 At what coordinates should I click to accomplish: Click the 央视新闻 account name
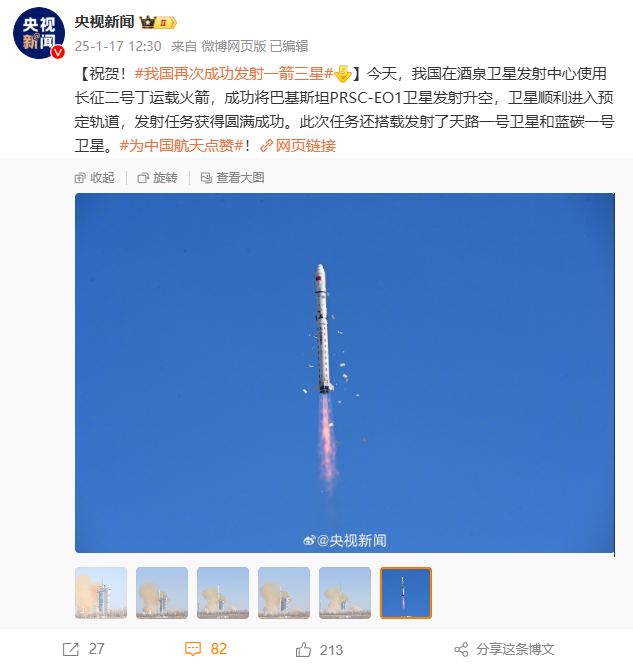[x=105, y=22]
